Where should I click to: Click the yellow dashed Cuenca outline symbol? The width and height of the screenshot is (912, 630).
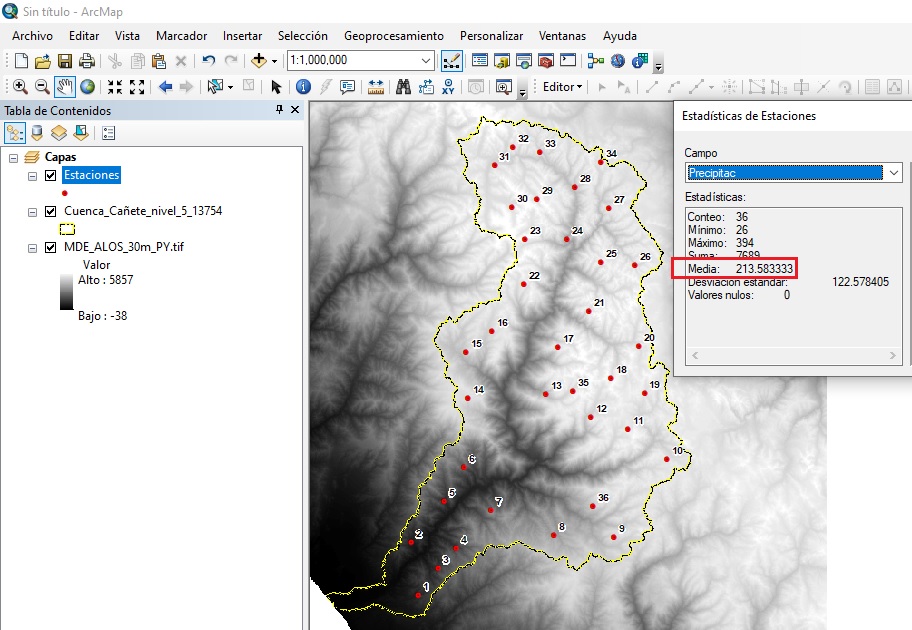click(67, 229)
